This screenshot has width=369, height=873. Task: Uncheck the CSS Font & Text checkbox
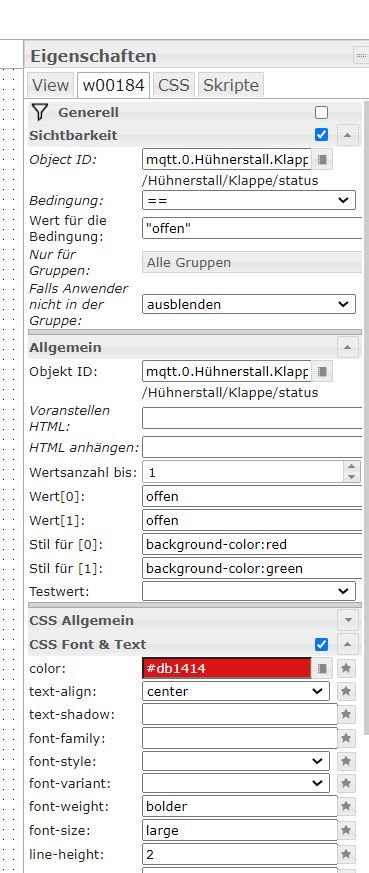coord(322,644)
